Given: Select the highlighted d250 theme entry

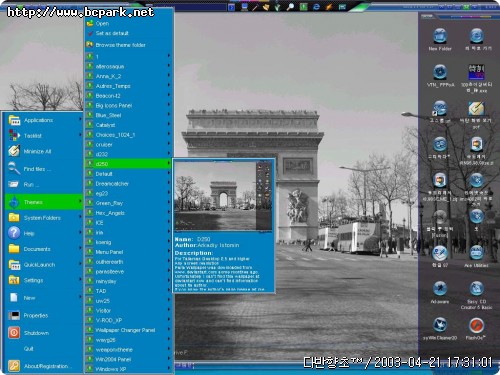Looking at the screenshot, I should (128, 164).
